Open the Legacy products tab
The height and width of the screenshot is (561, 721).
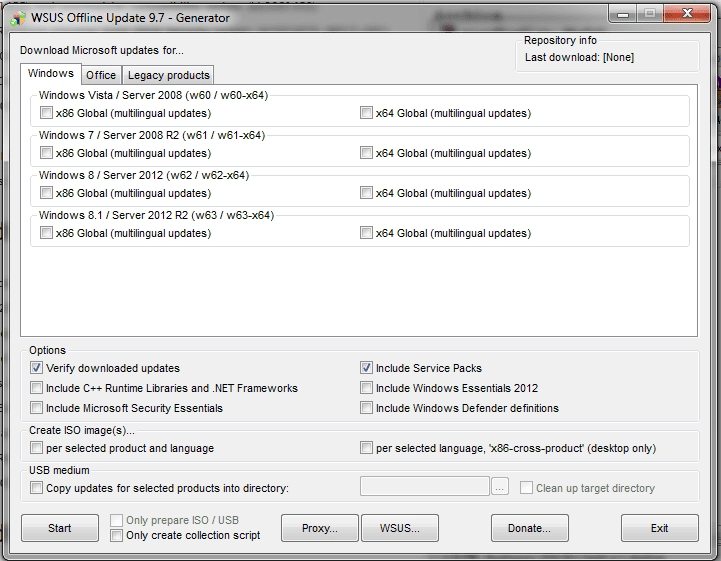click(168, 75)
